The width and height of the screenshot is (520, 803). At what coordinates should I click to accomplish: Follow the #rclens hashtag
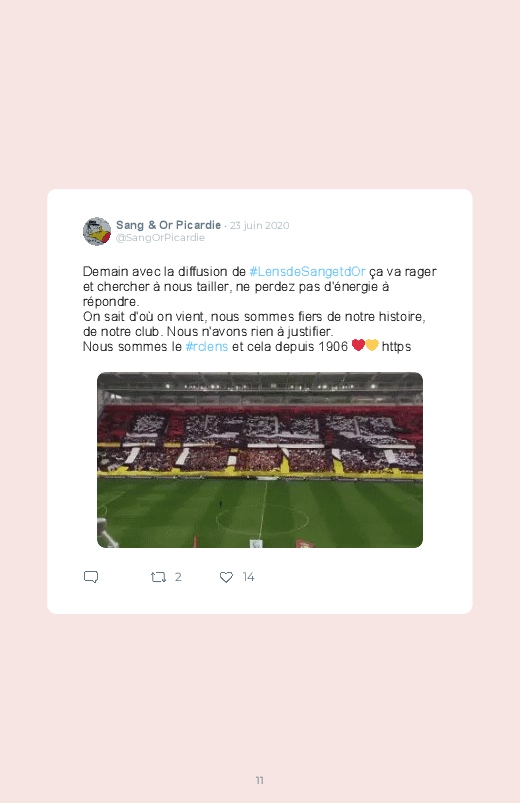[x=207, y=347]
